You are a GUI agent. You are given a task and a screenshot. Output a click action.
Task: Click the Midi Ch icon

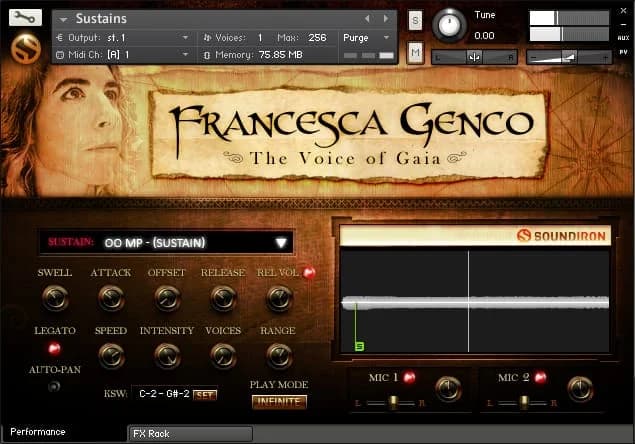60,55
